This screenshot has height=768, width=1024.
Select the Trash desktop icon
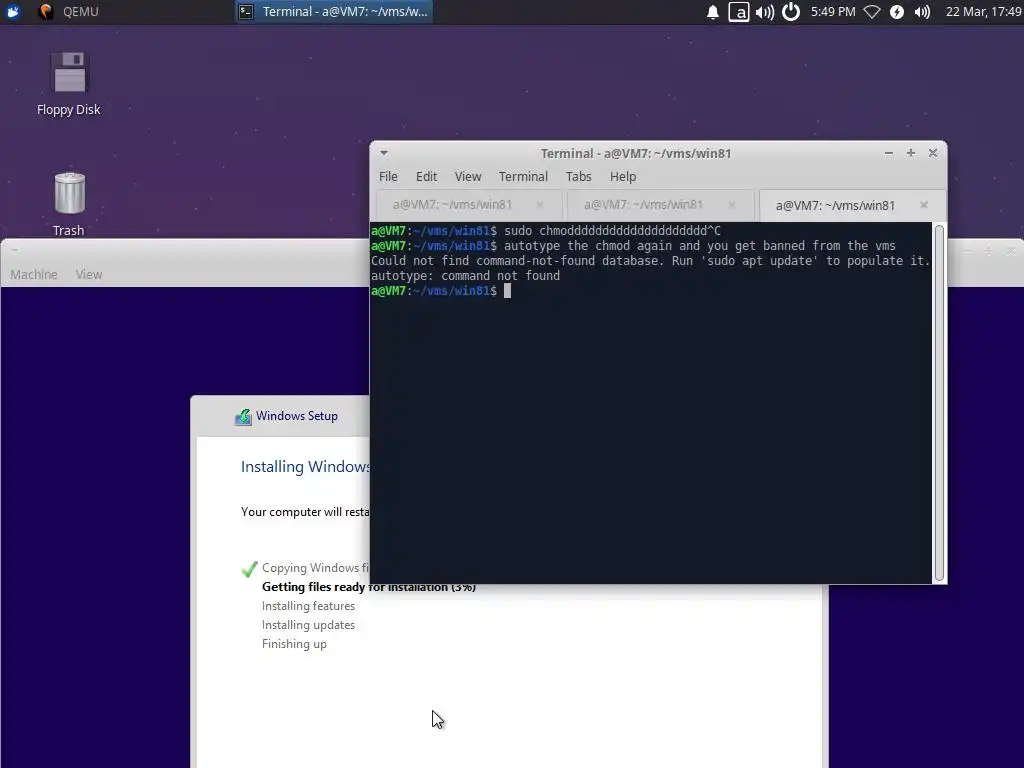tap(69, 204)
